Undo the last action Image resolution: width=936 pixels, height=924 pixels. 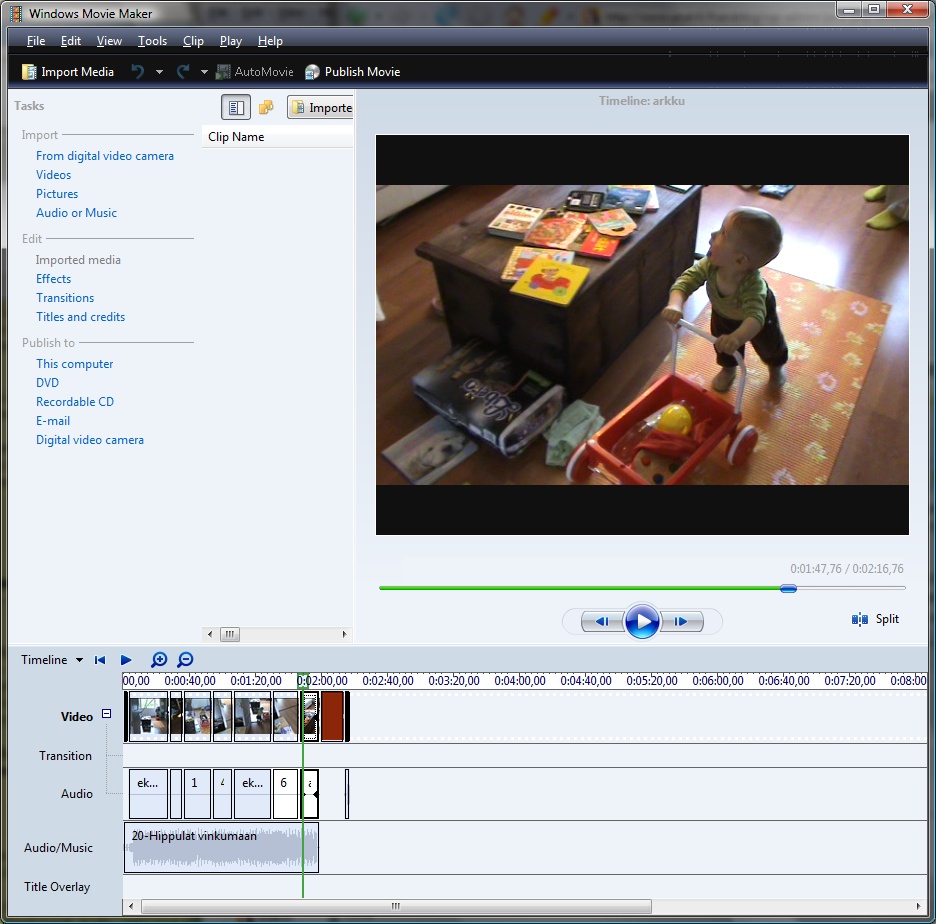coord(138,72)
